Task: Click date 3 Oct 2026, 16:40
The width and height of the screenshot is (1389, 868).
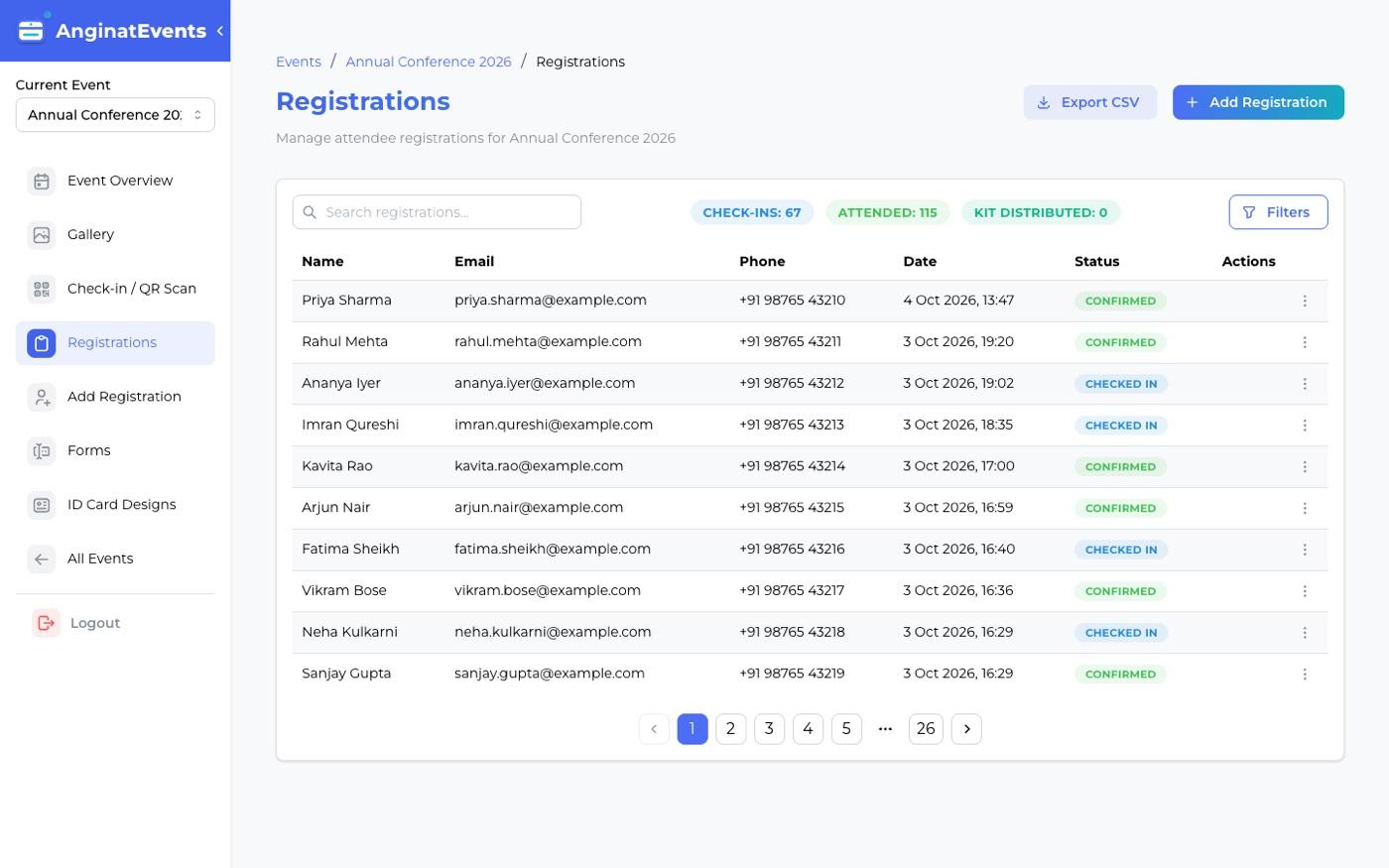Action: (958, 550)
